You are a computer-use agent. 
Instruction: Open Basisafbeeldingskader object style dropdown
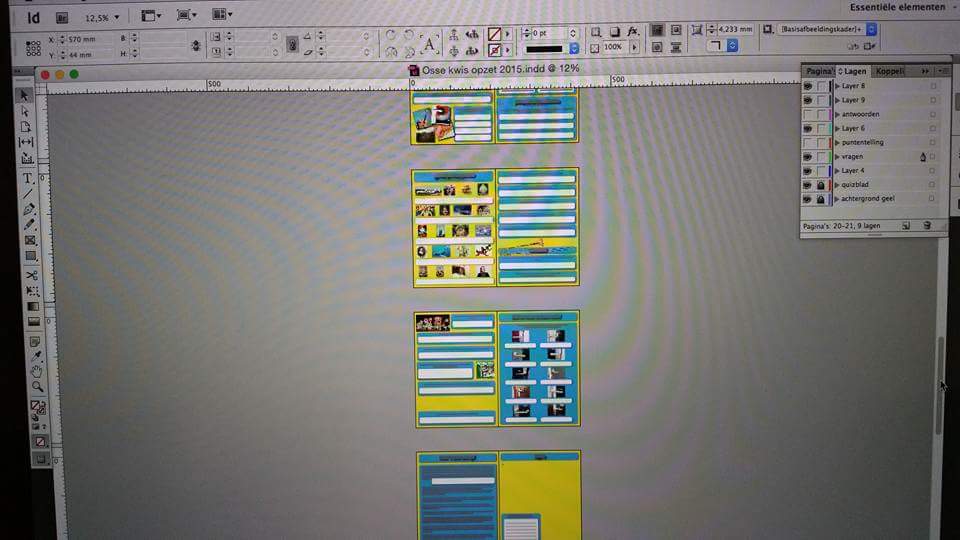(871, 29)
